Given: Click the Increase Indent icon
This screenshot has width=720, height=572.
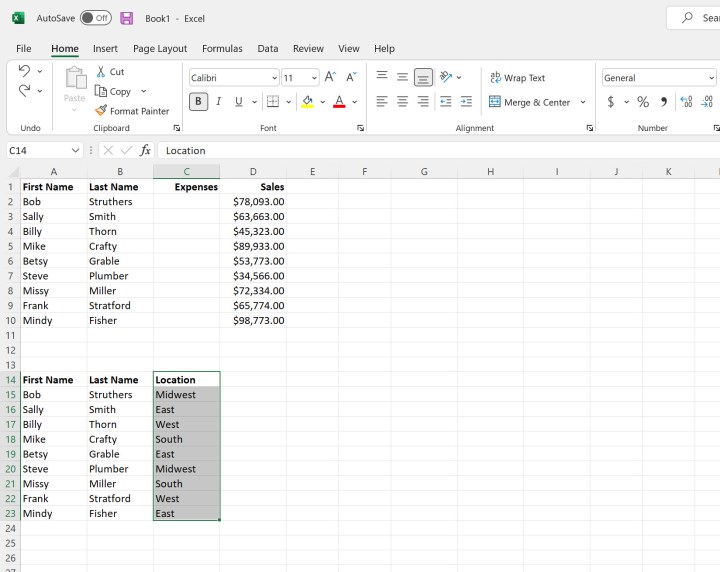Looking at the screenshot, I should [466, 102].
